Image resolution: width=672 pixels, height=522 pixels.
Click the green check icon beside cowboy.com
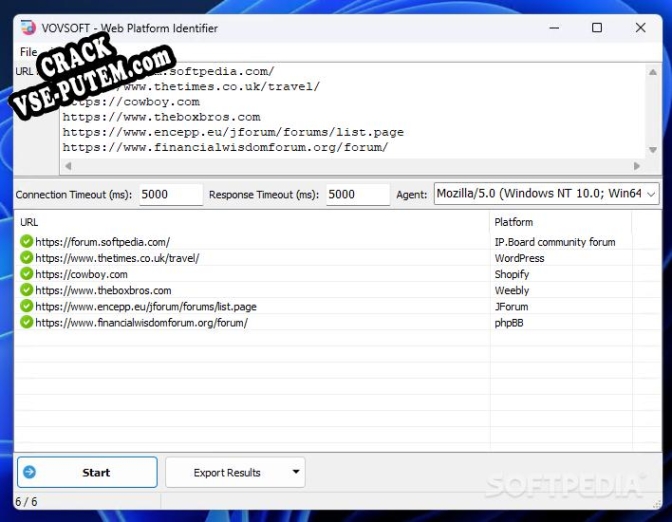click(26, 274)
